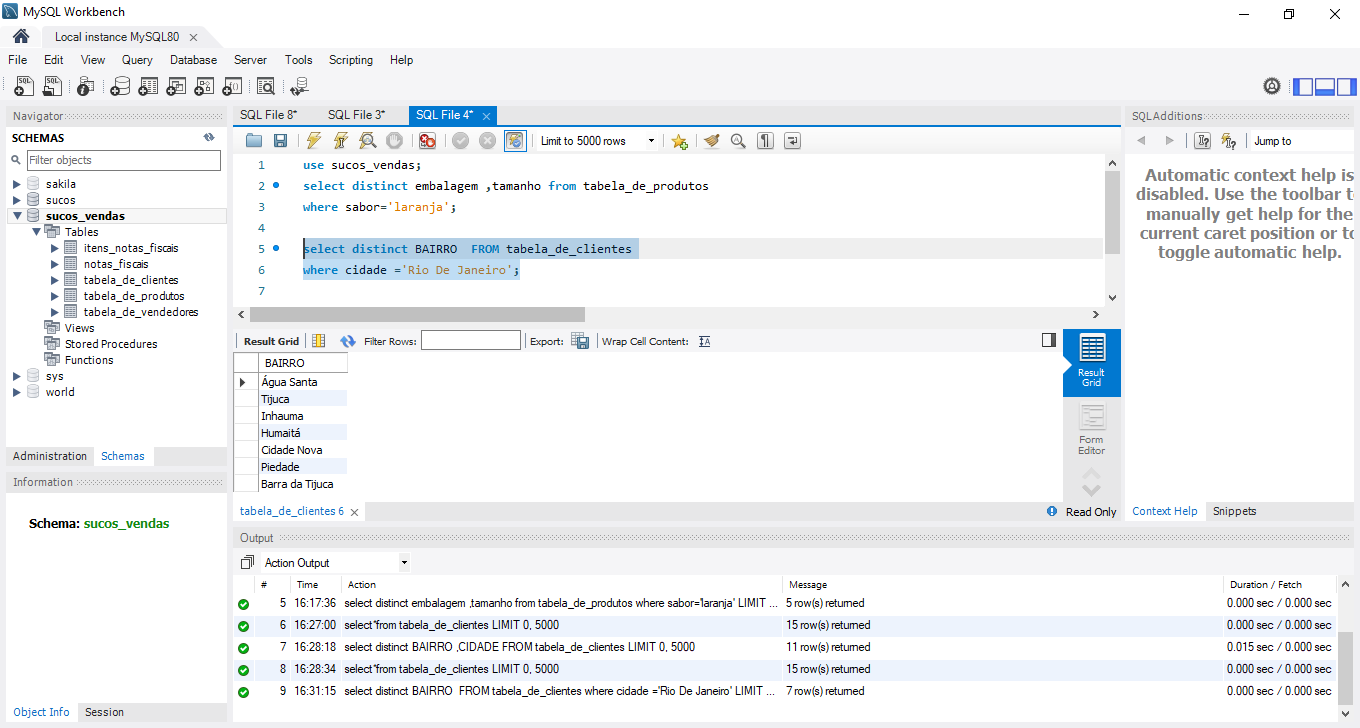Viewport: 1360px width, 728px height.
Task: Create a new view icon in main toolbar
Action: (x=176, y=87)
